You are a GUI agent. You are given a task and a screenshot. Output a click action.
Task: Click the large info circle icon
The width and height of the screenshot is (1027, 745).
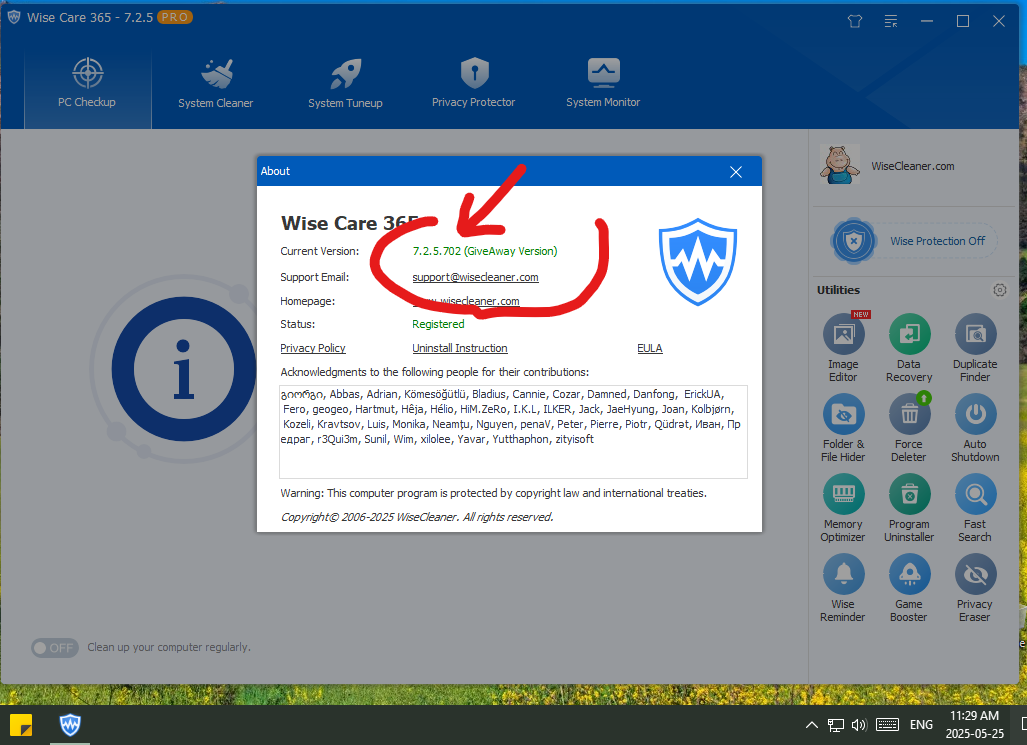183,369
